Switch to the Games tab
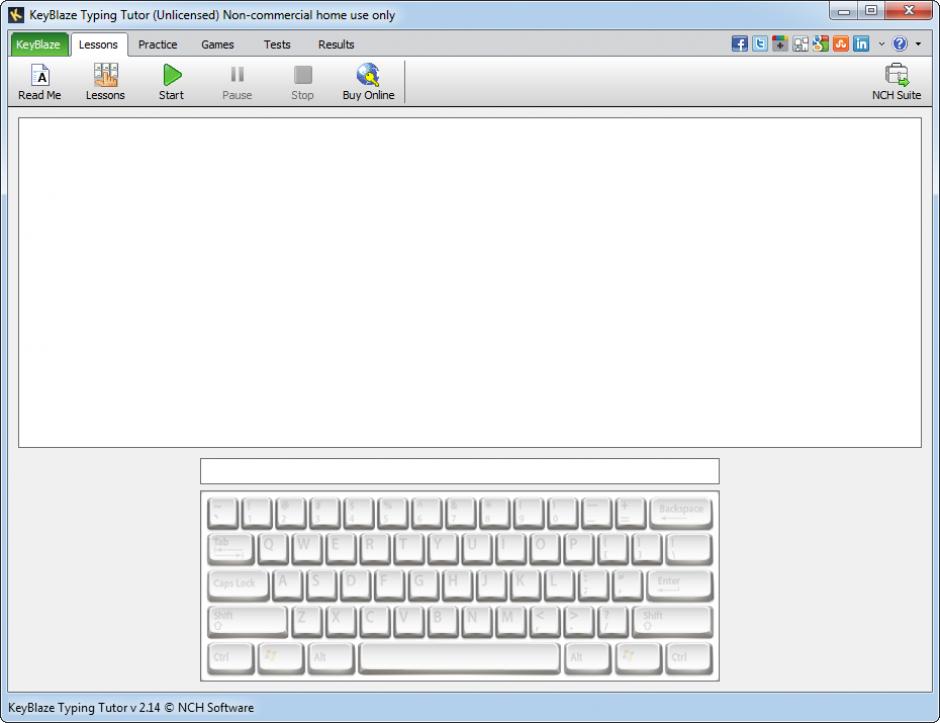 point(218,44)
